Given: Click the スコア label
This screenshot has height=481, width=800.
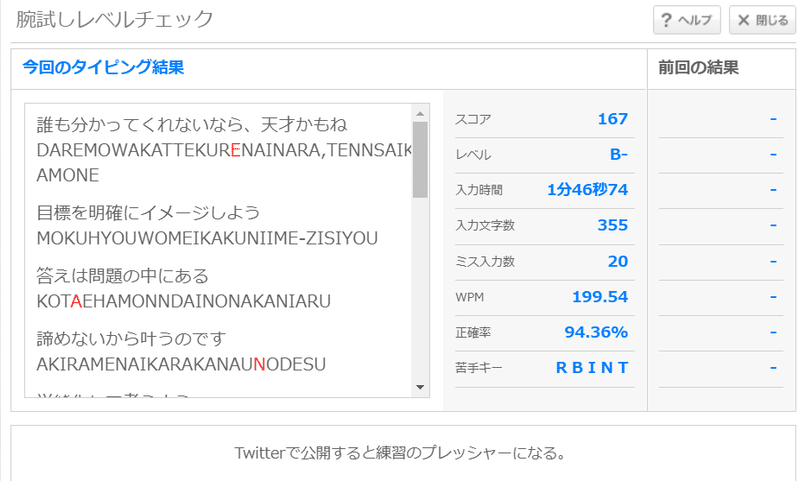Looking at the screenshot, I should coord(473,119).
